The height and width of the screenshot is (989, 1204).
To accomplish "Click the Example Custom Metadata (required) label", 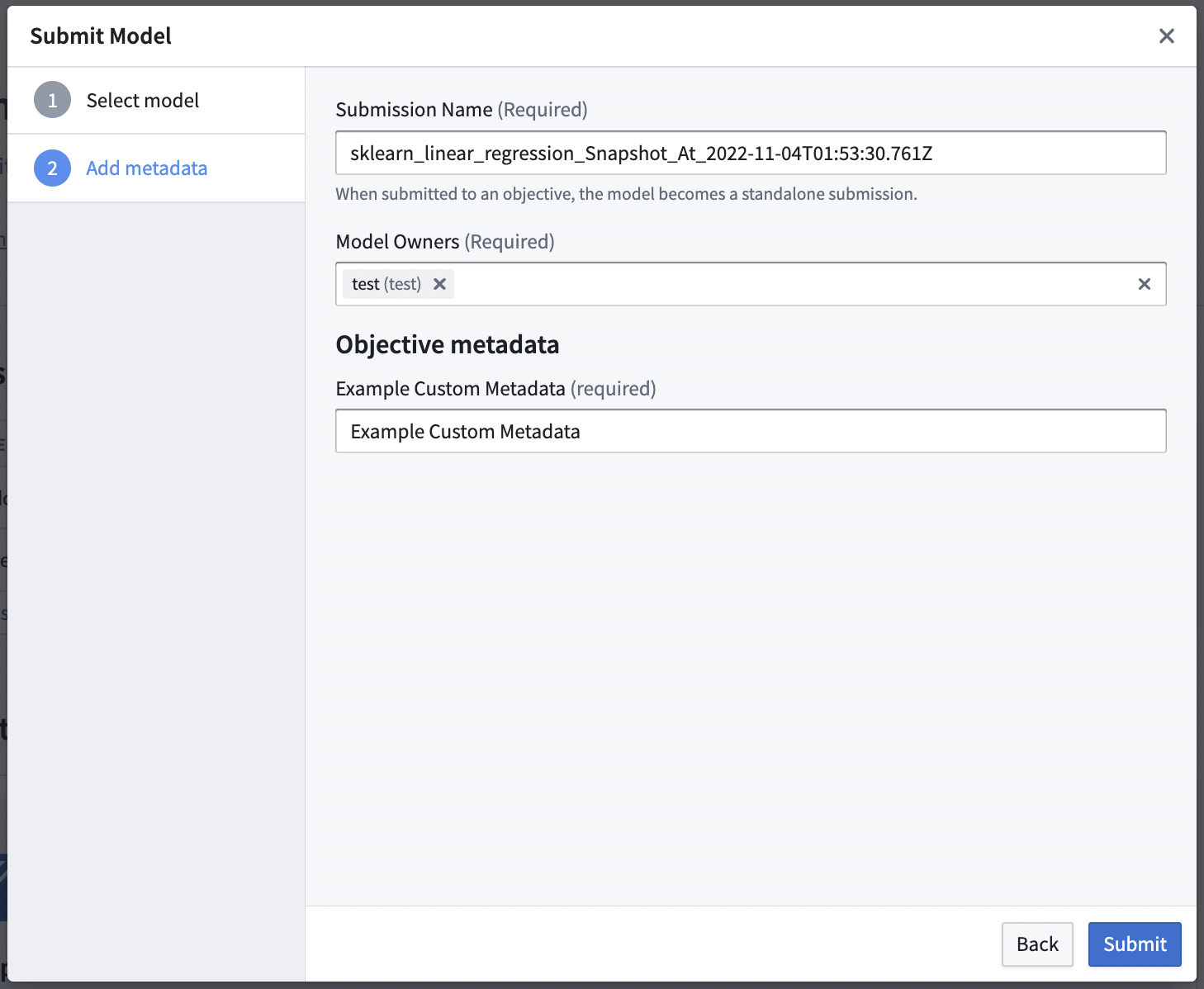I will coord(495,389).
